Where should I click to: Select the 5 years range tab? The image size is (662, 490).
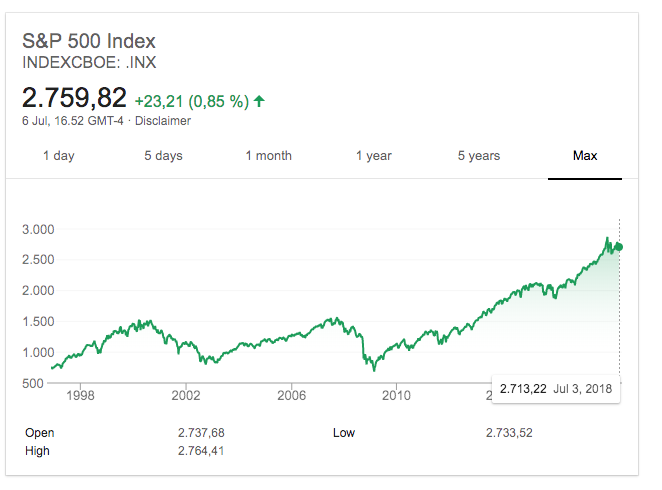pyautogui.click(x=479, y=156)
